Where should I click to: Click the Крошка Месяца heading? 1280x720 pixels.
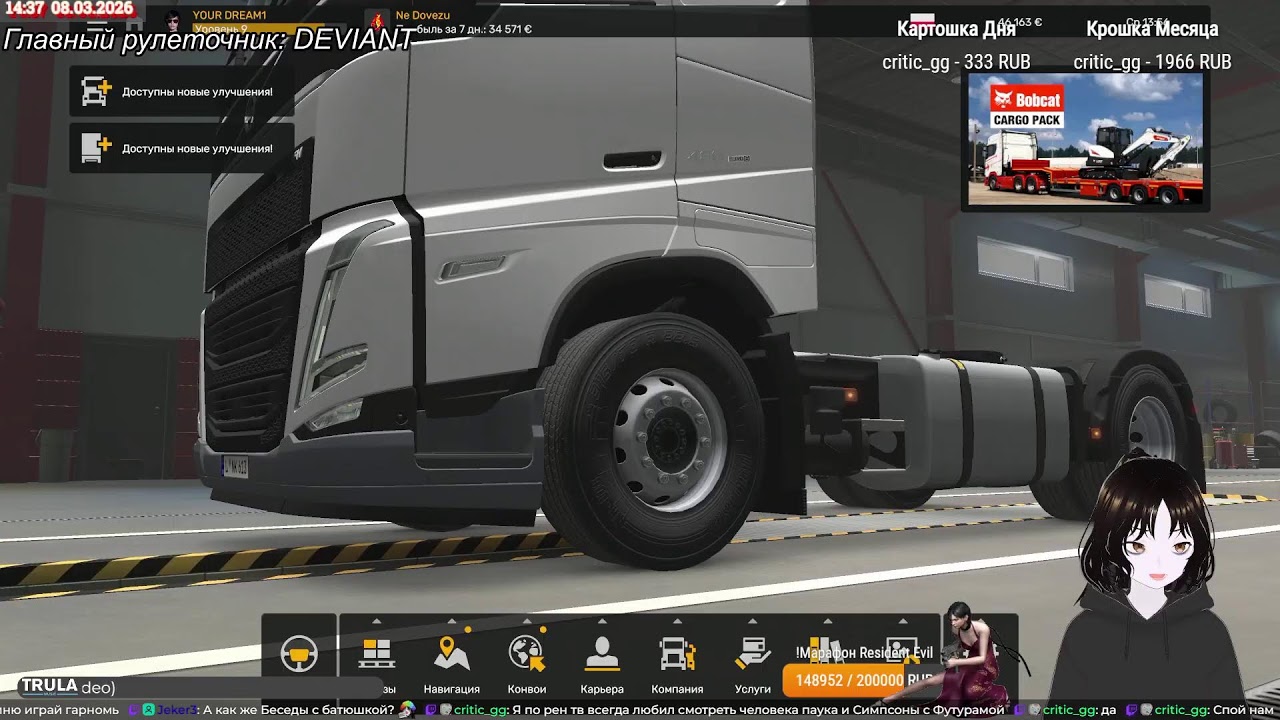[1152, 29]
